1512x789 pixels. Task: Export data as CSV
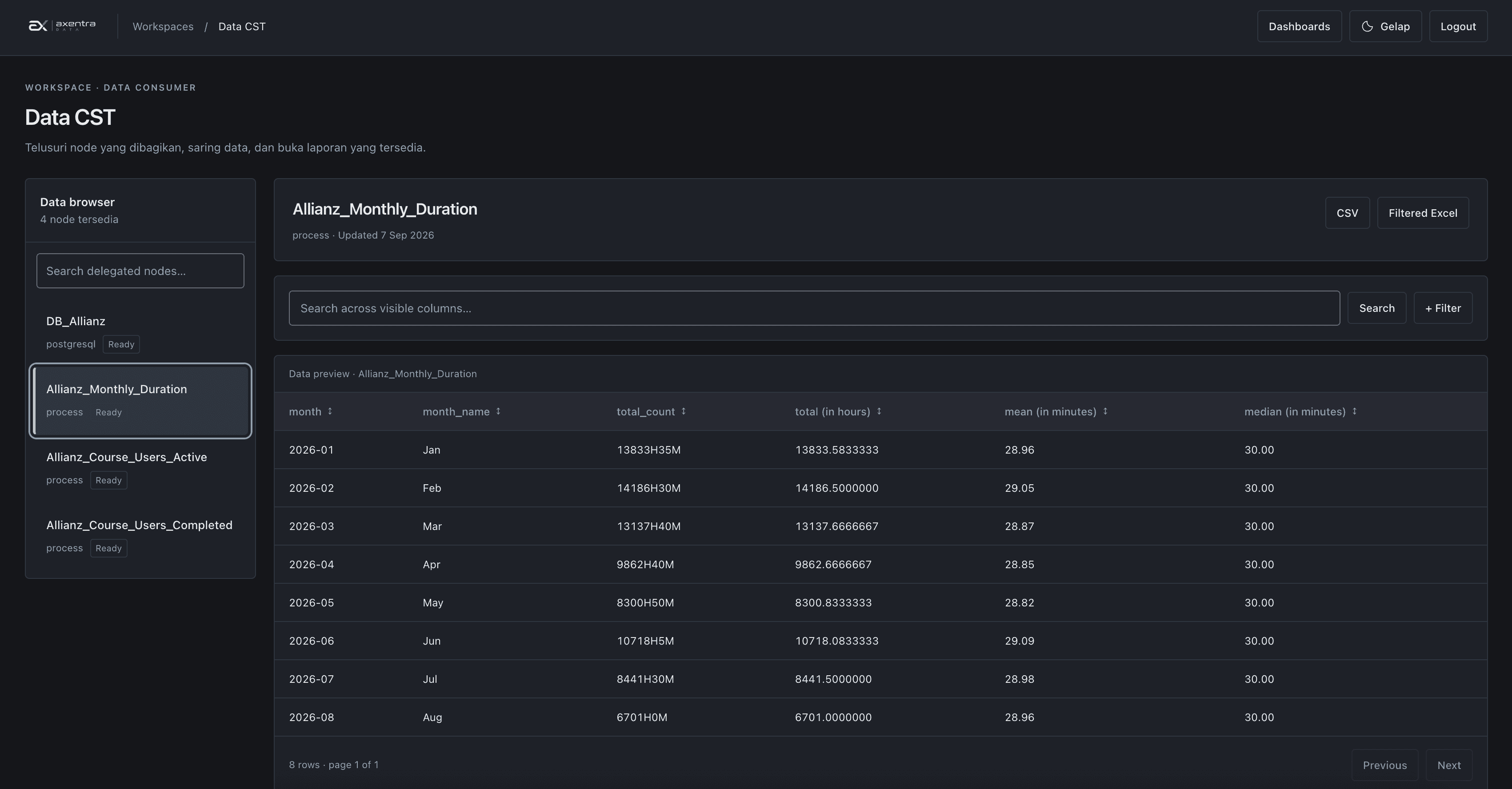[1347, 213]
